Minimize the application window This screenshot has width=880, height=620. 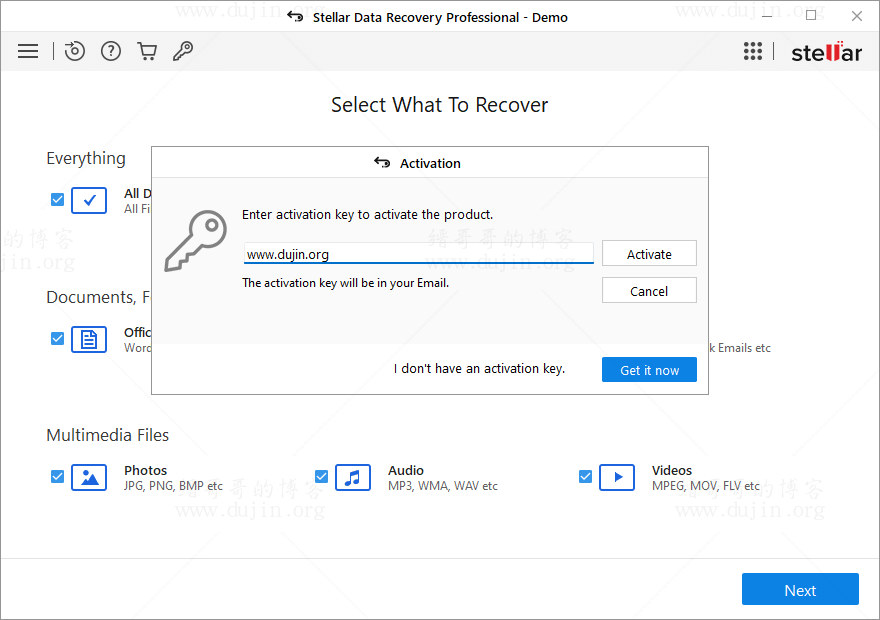click(767, 16)
